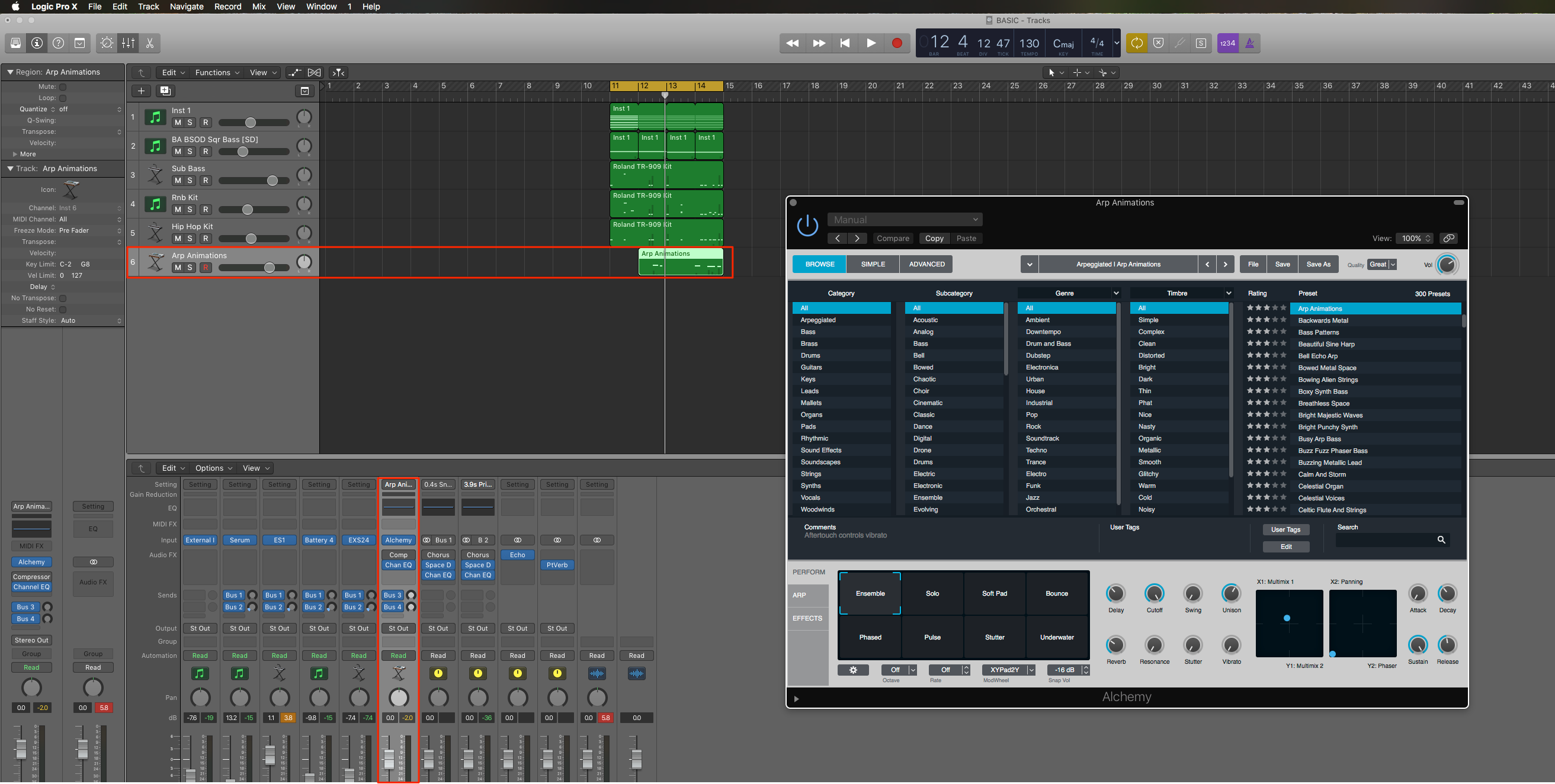Mute the Inst 1 track

(x=178, y=123)
